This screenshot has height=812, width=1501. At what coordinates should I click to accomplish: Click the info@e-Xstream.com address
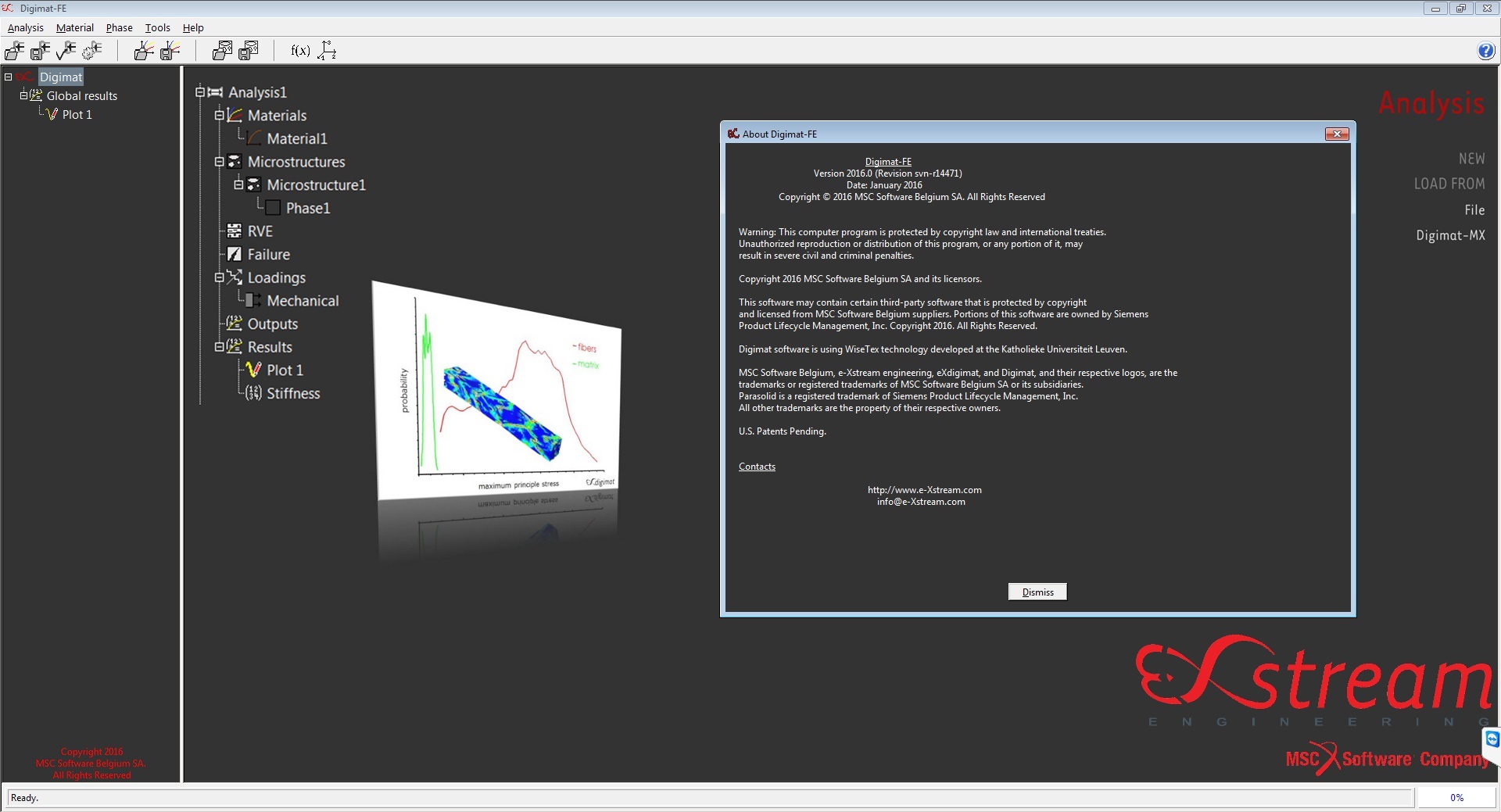921,502
